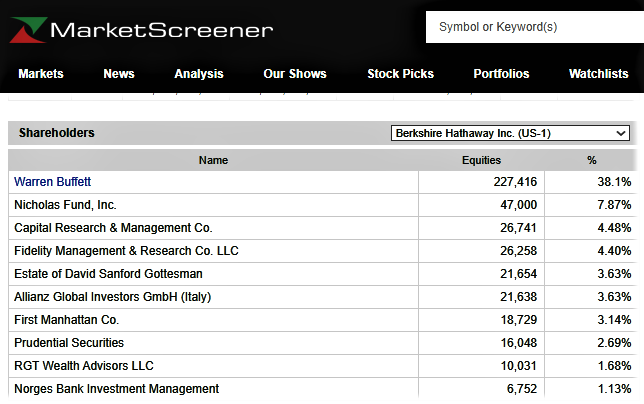Click the equities value 6,752

522,389
